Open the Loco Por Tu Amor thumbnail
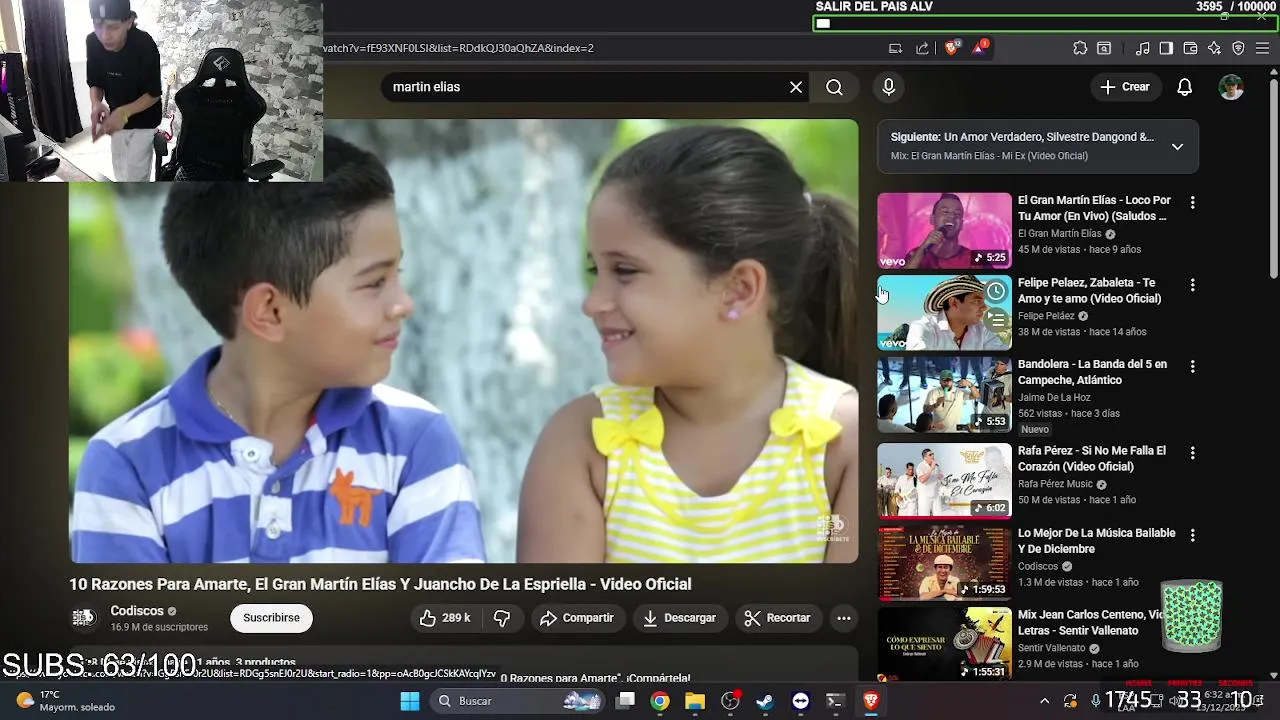Viewport: 1280px width, 720px height. coord(944,230)
